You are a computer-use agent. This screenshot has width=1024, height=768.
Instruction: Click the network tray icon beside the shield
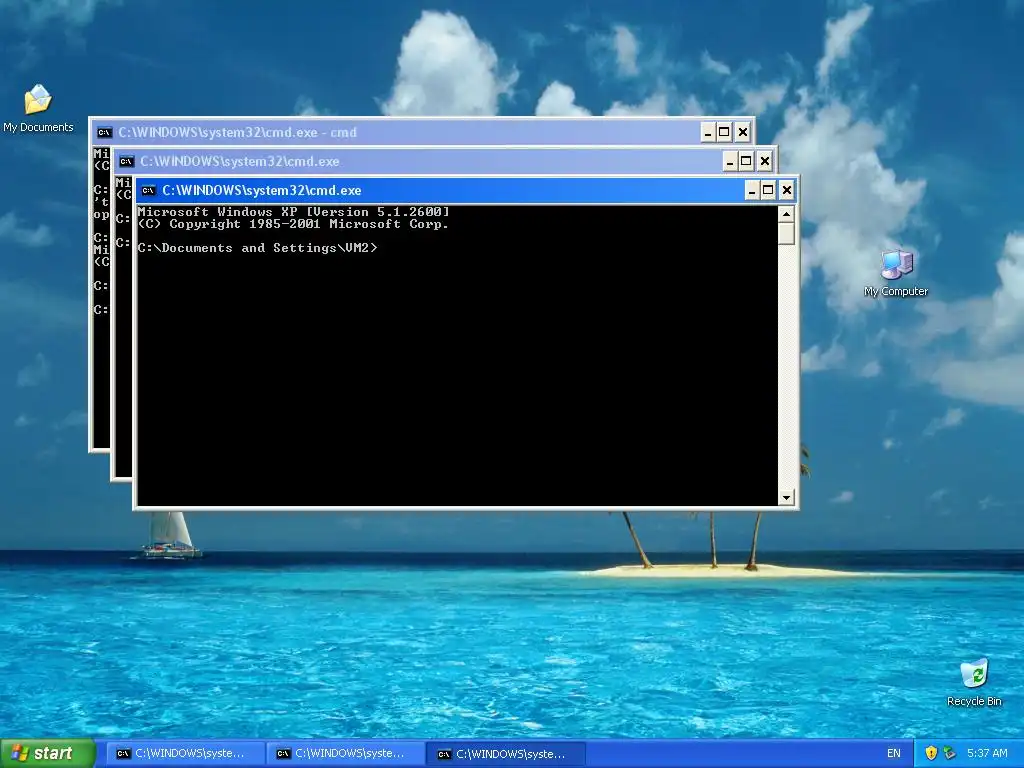click(x=950, y=754)
